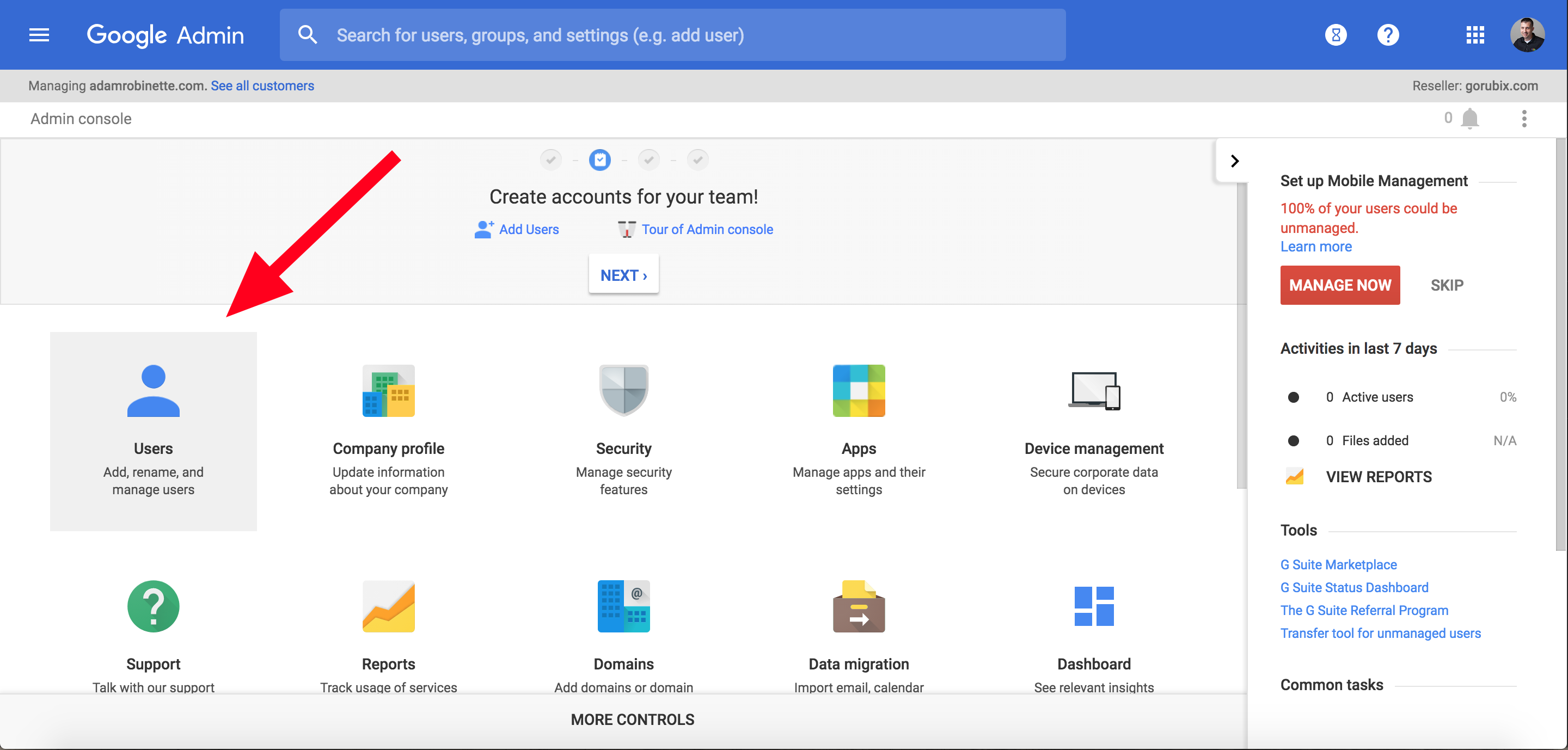Open the Google apps grid
The image size is (1568, 750).
pyautogui.click(x=1475, y=35)
